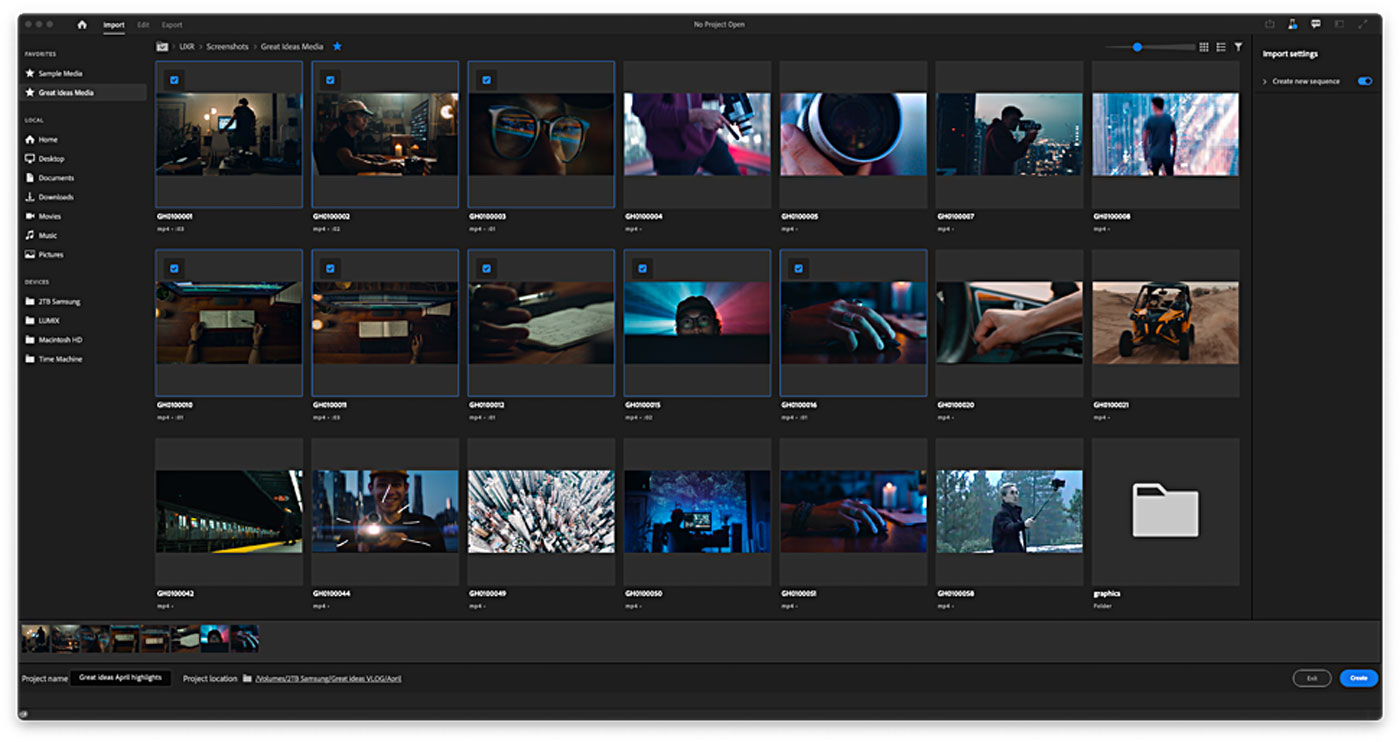
Task: Open the beta flask icon
Action: pyautogui.click(x=1293, y=25)
